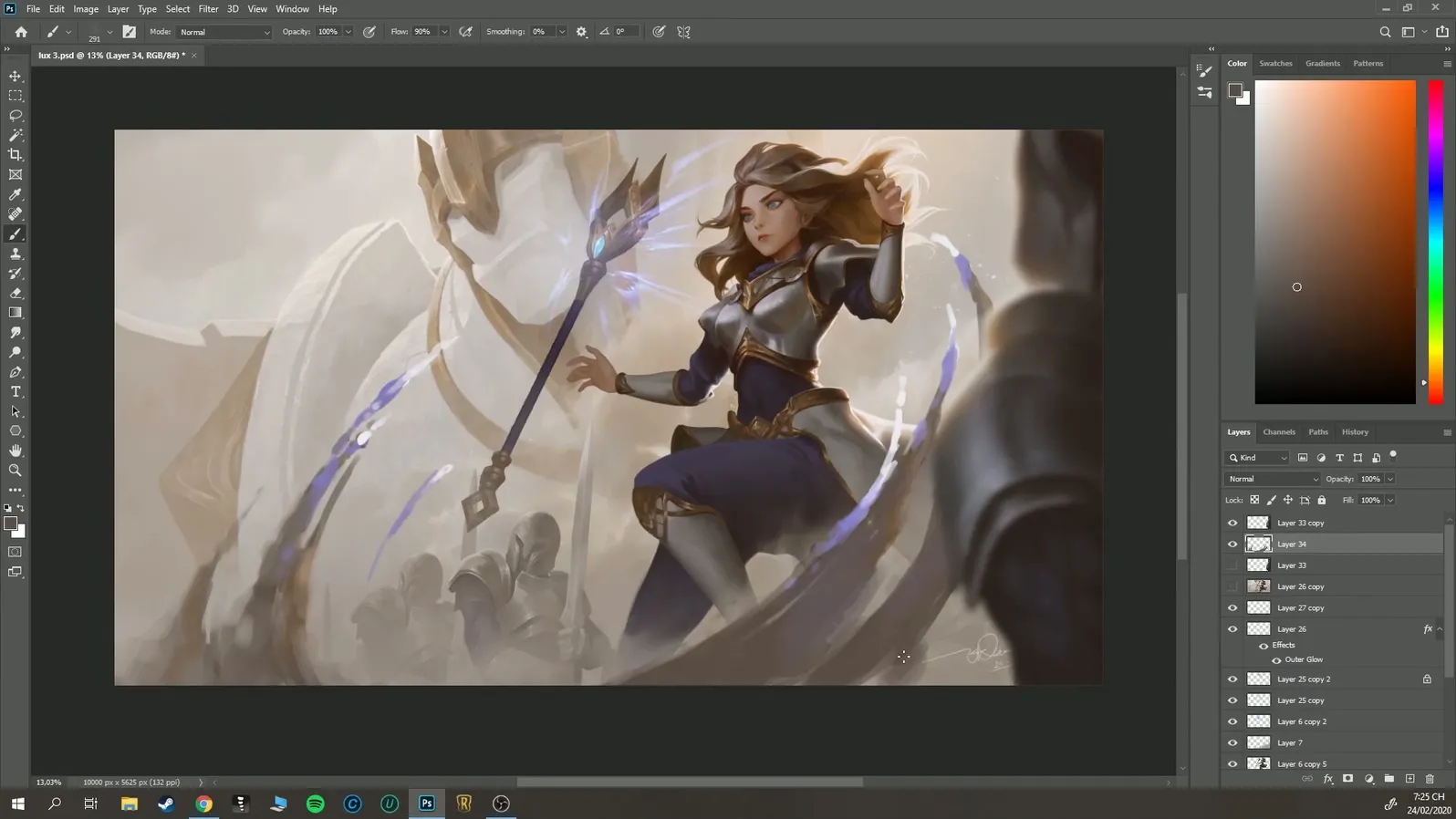Collapse Layer 26 effects list
The width and height of the screenshot is (1456, 819).
[x=1440, y=629]
